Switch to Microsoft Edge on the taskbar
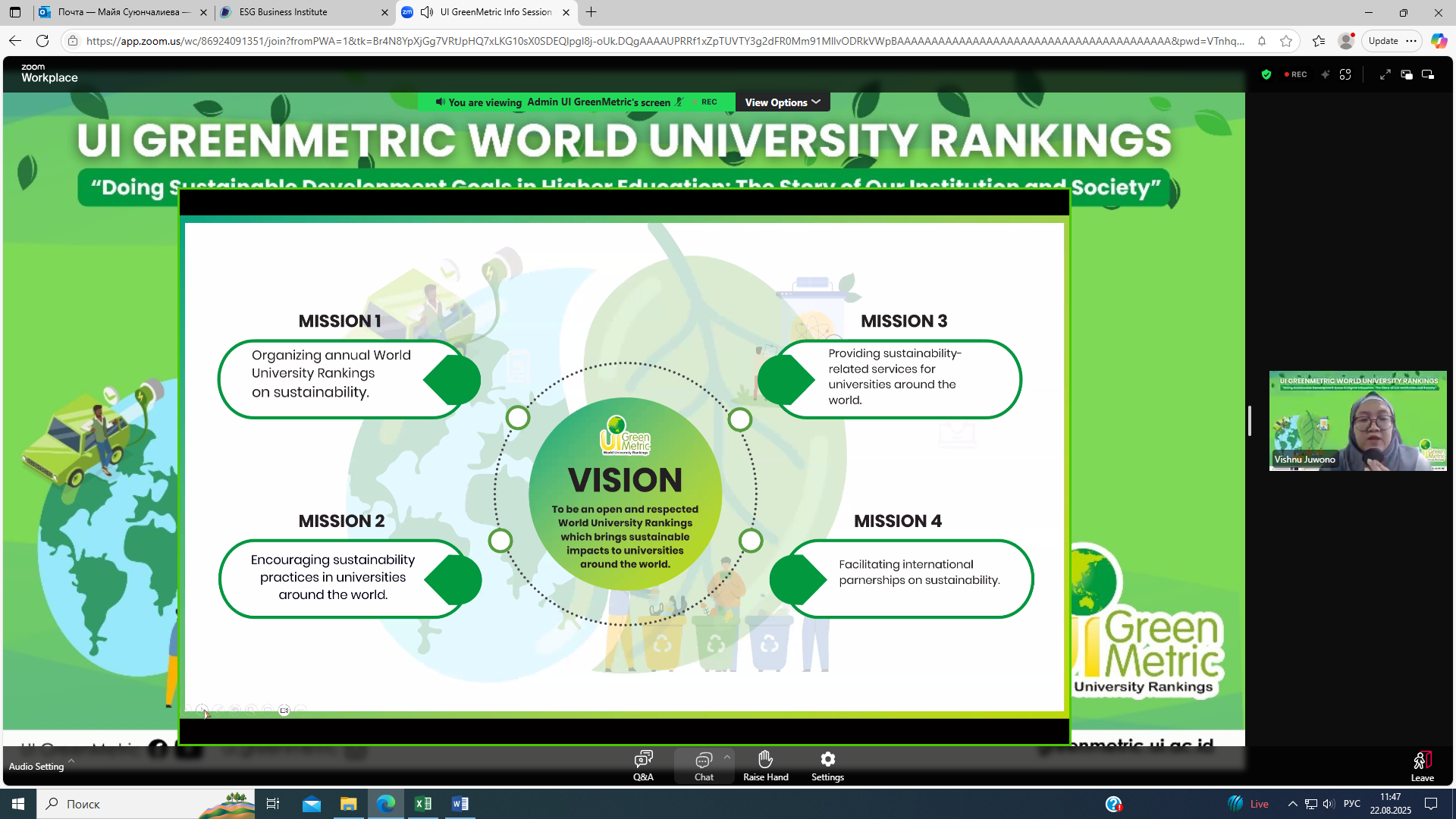The image size is (1456, 819). [385, 804]
